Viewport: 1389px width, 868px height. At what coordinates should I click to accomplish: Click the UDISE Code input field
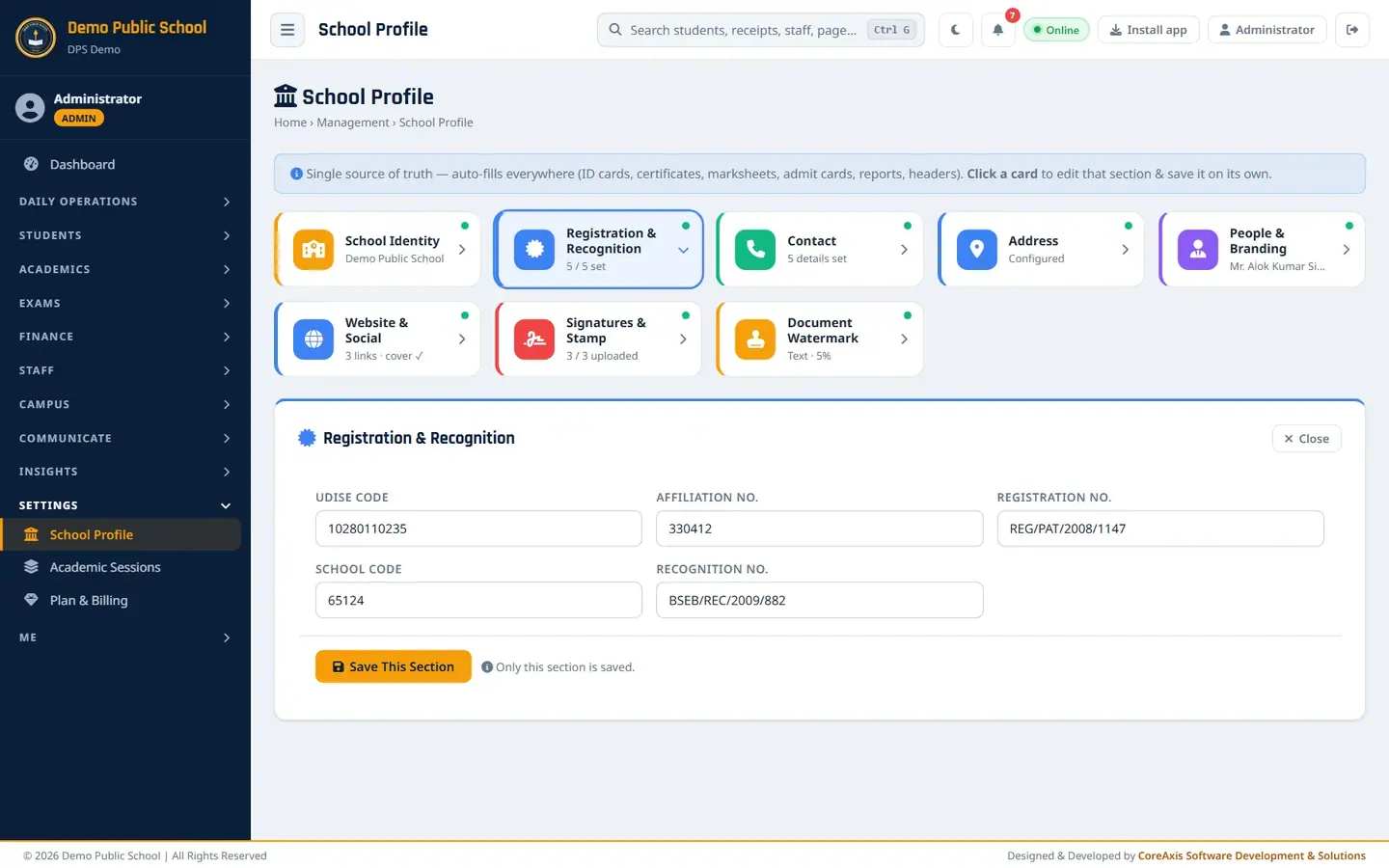pyautogui.click(x=478, y=529)
